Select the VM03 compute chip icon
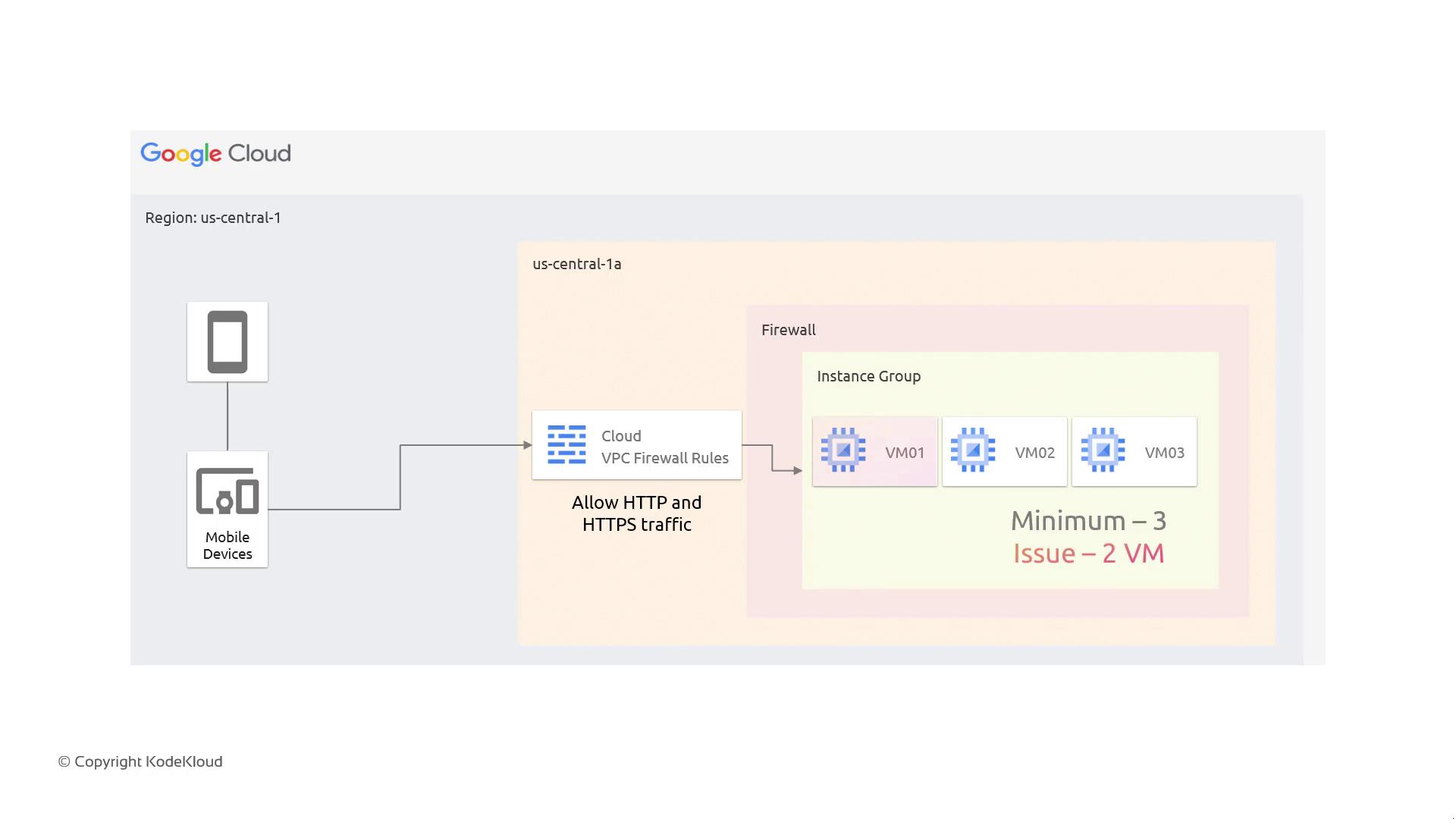 pyautogui.click(x=1103, y=450)
